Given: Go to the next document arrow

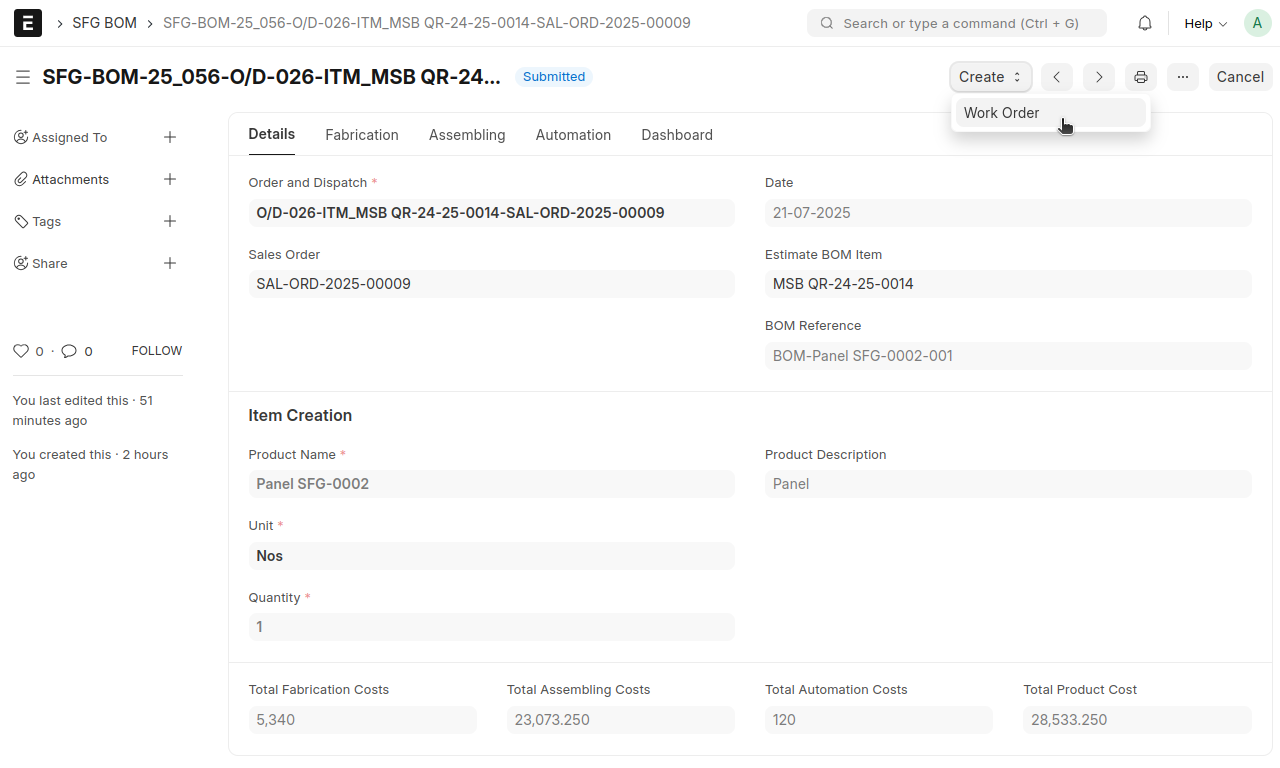Looking at the screenshot, I should tap(1099, 77).
